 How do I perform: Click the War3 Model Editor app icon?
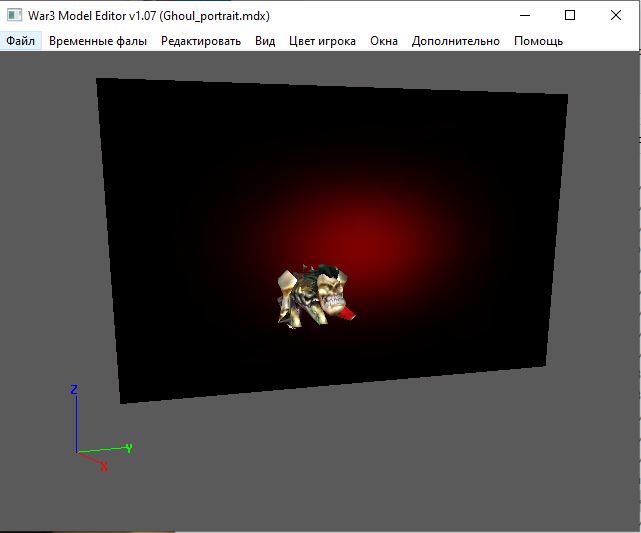click(x=14, y=16)
